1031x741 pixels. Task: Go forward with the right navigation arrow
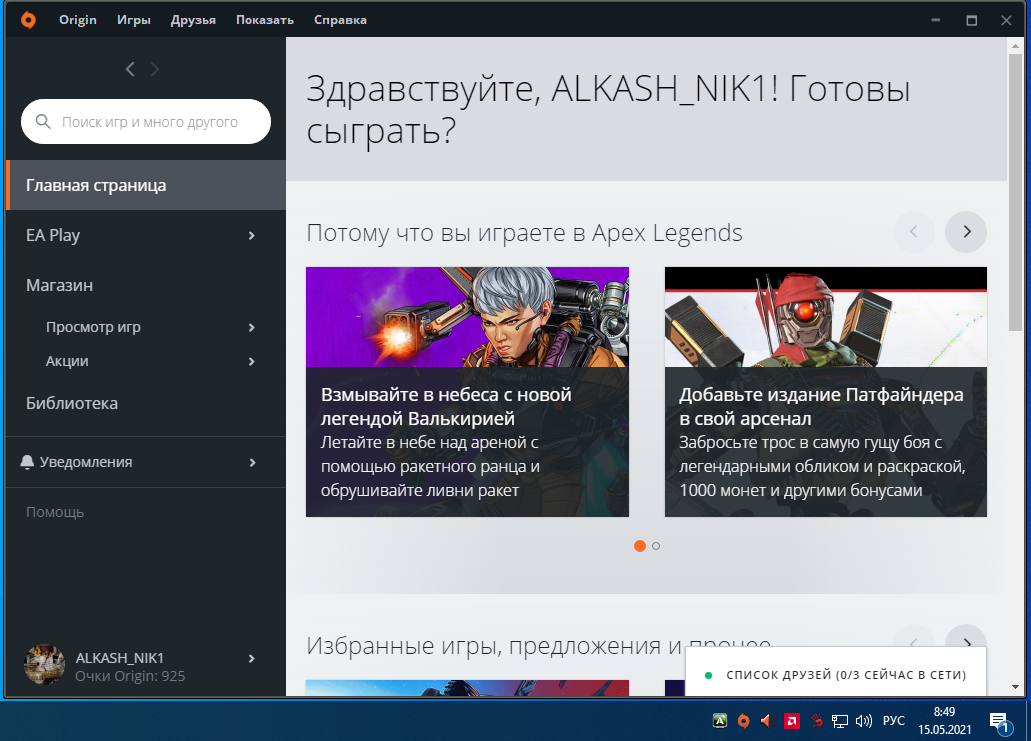tap(155, 69)
